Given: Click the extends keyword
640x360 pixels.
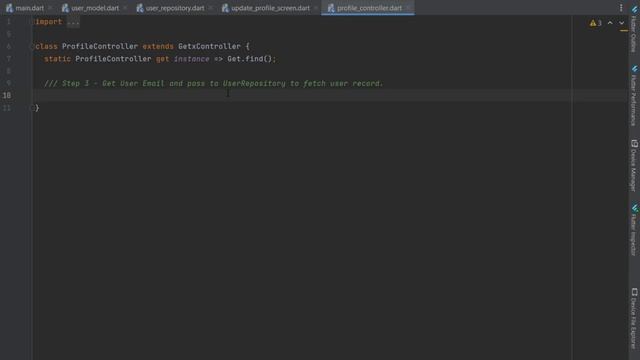Looking at the screenshot, I should click(x=158, y=47).
